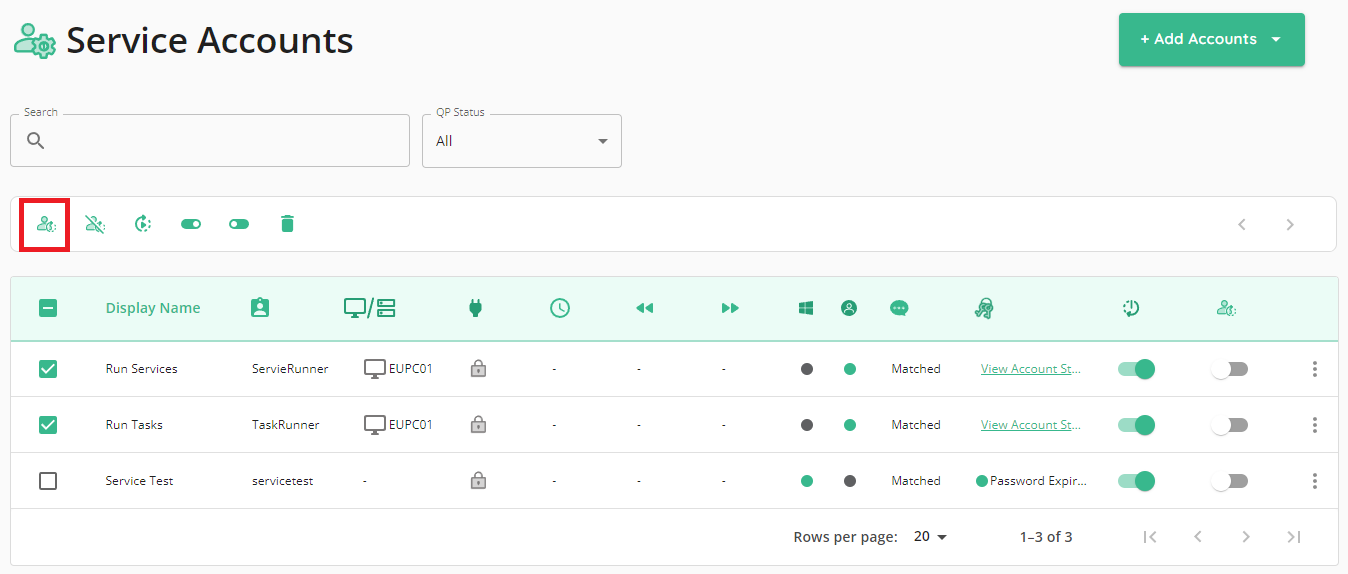The width and height of the screenshot is (1348, 574).
Task: Go to the last page of results
Action: pyautogui.click(x=1294, y=537)
